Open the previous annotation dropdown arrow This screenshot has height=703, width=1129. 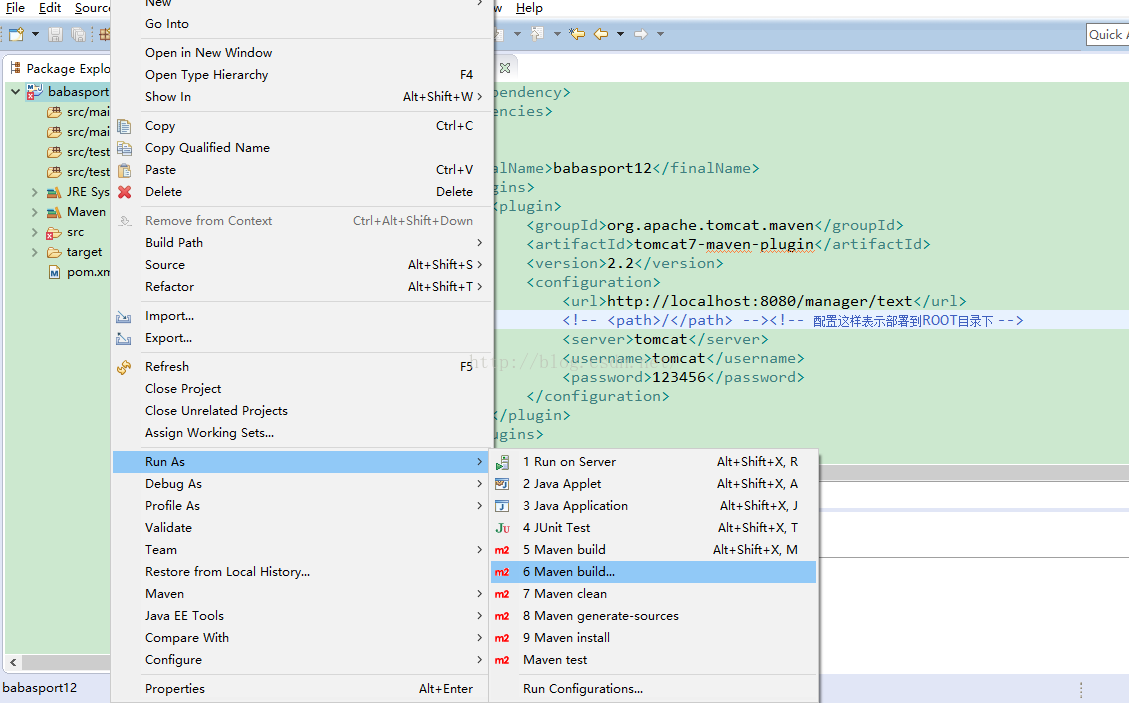(557, 34)
